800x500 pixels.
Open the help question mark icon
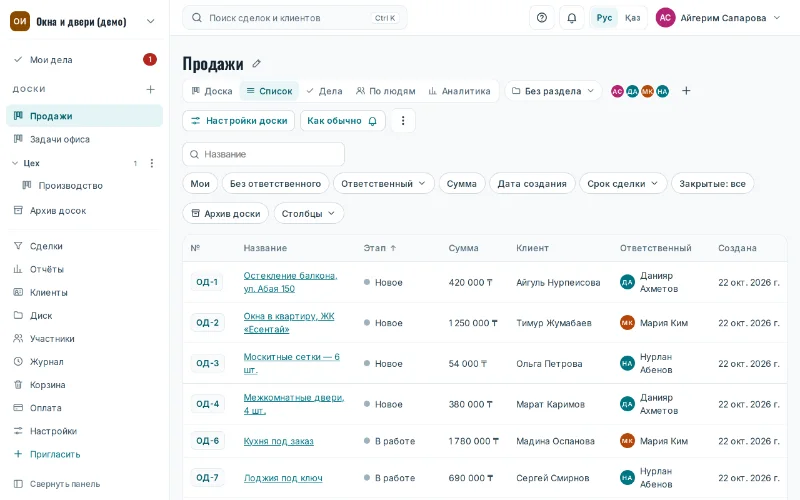542,18
